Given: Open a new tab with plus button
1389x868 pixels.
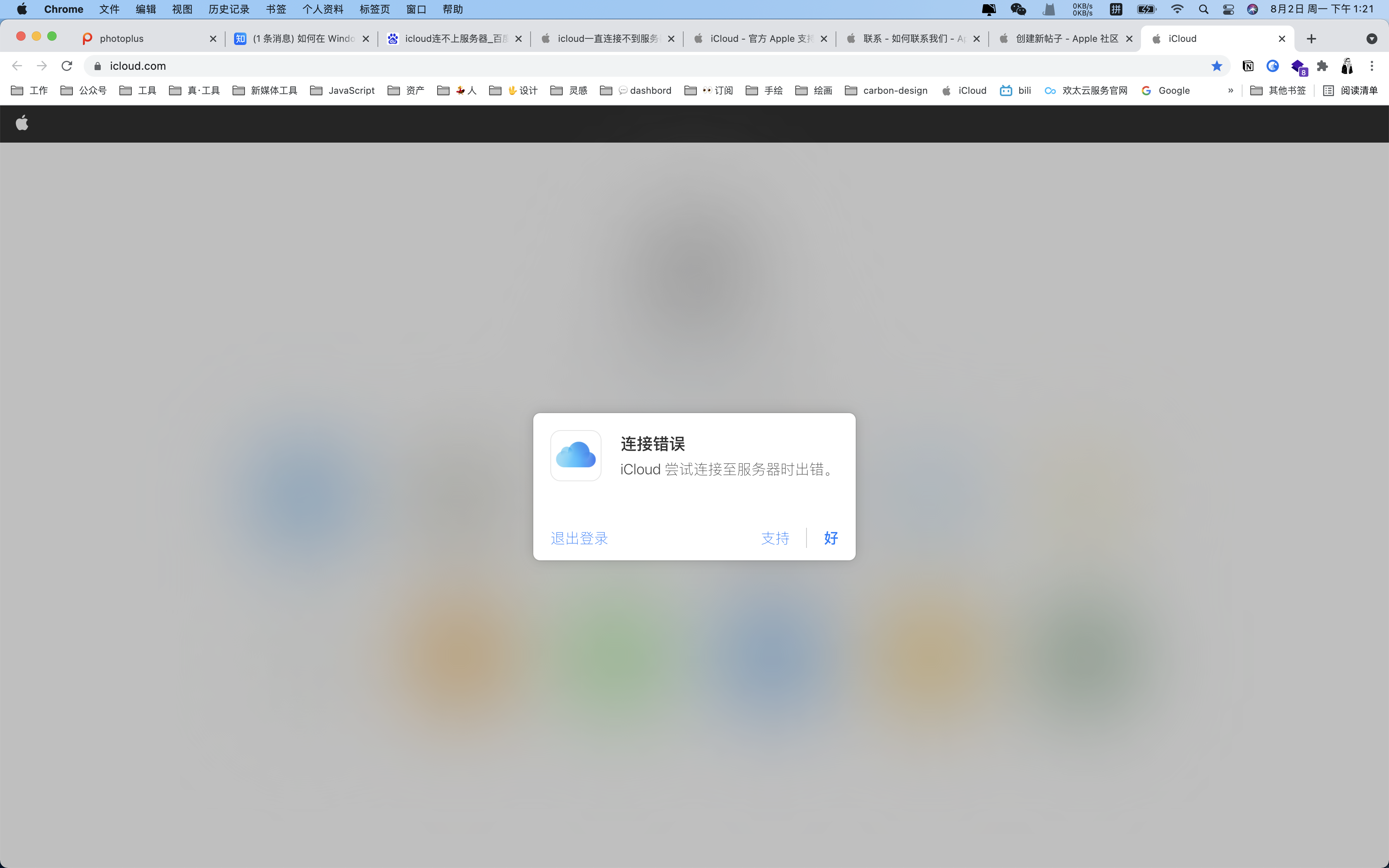Looking at the screenshot, I should [1311, 38].
